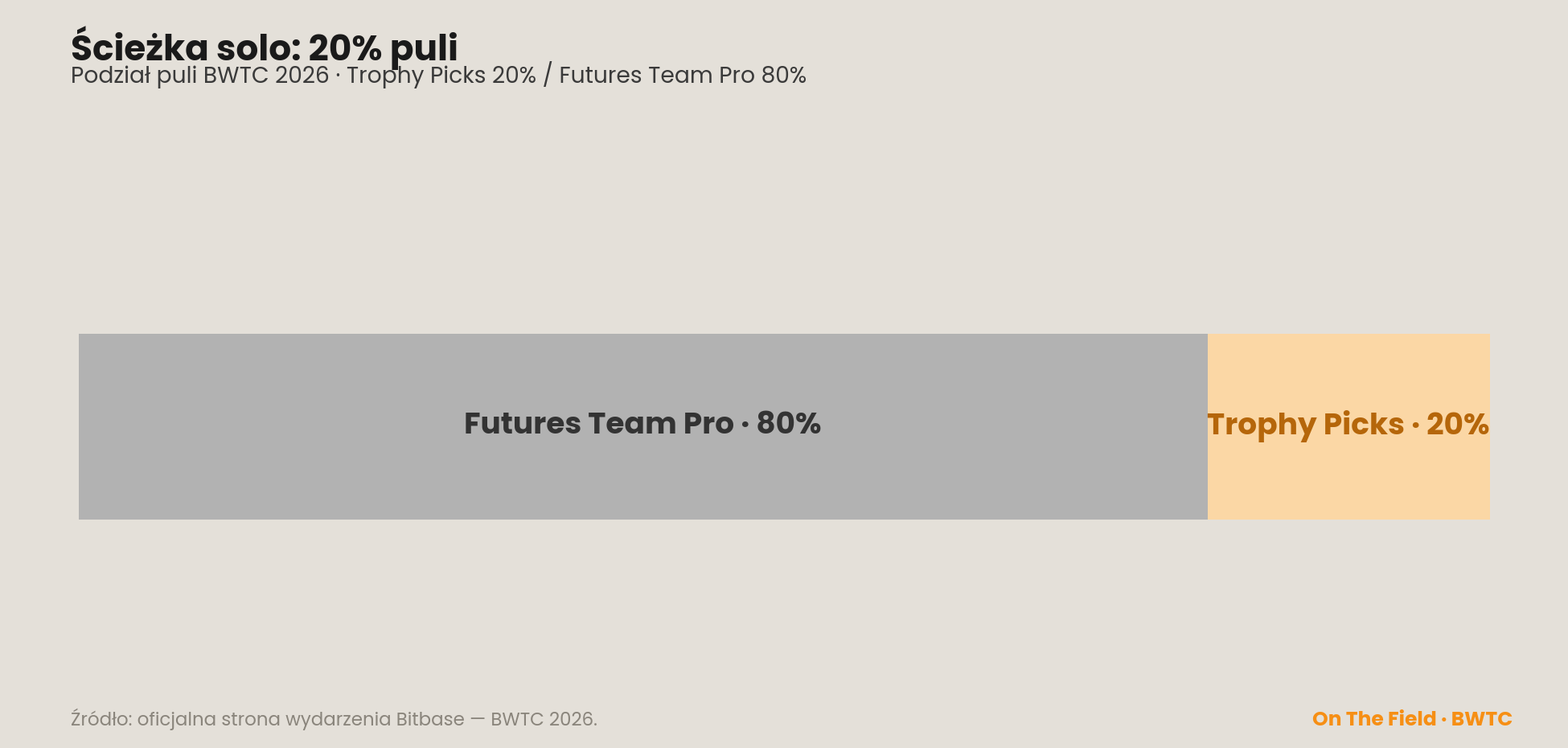
Task: Click the gray Futures Team Pro bar segment
Action: pos(643,426)
